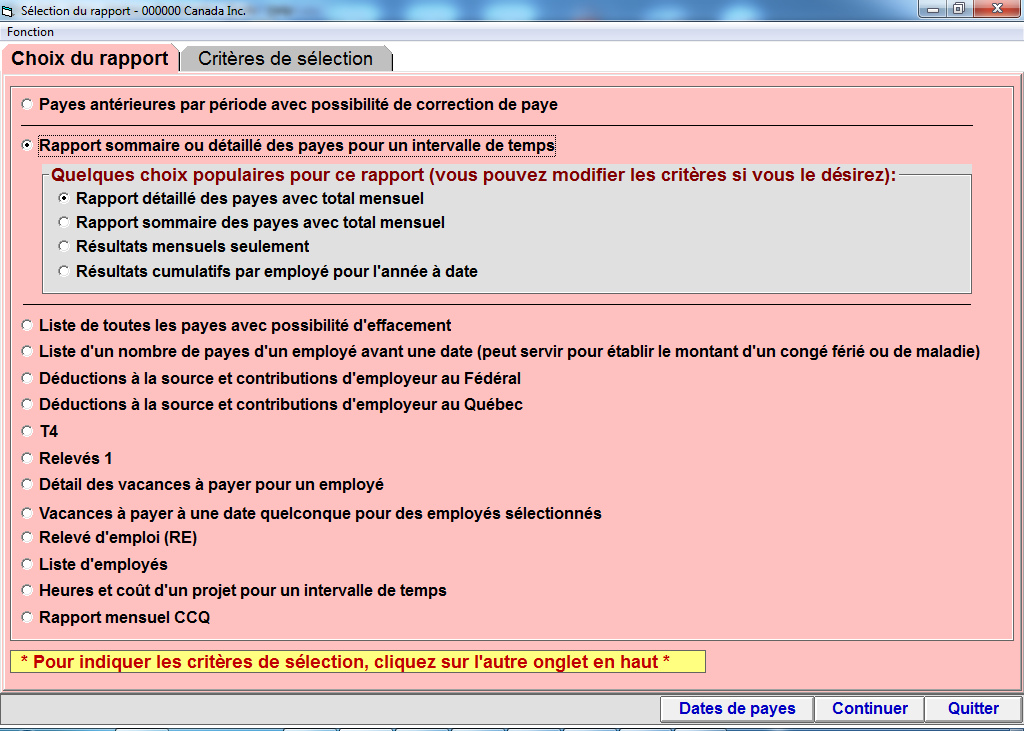Screen dimensions: 1024x731
Task: Click the Quitter button
Action: coord(973,708)
